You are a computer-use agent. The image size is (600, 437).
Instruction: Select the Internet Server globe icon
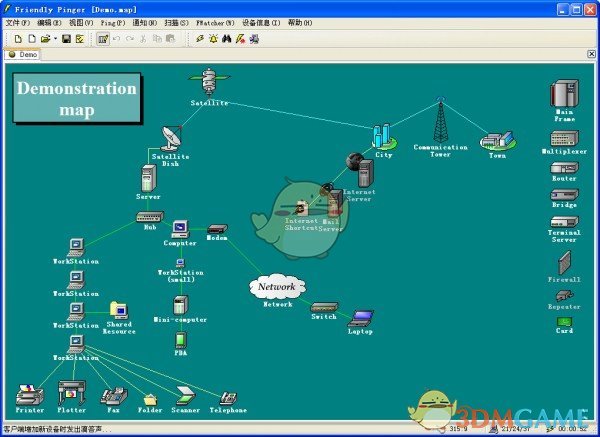360,171
